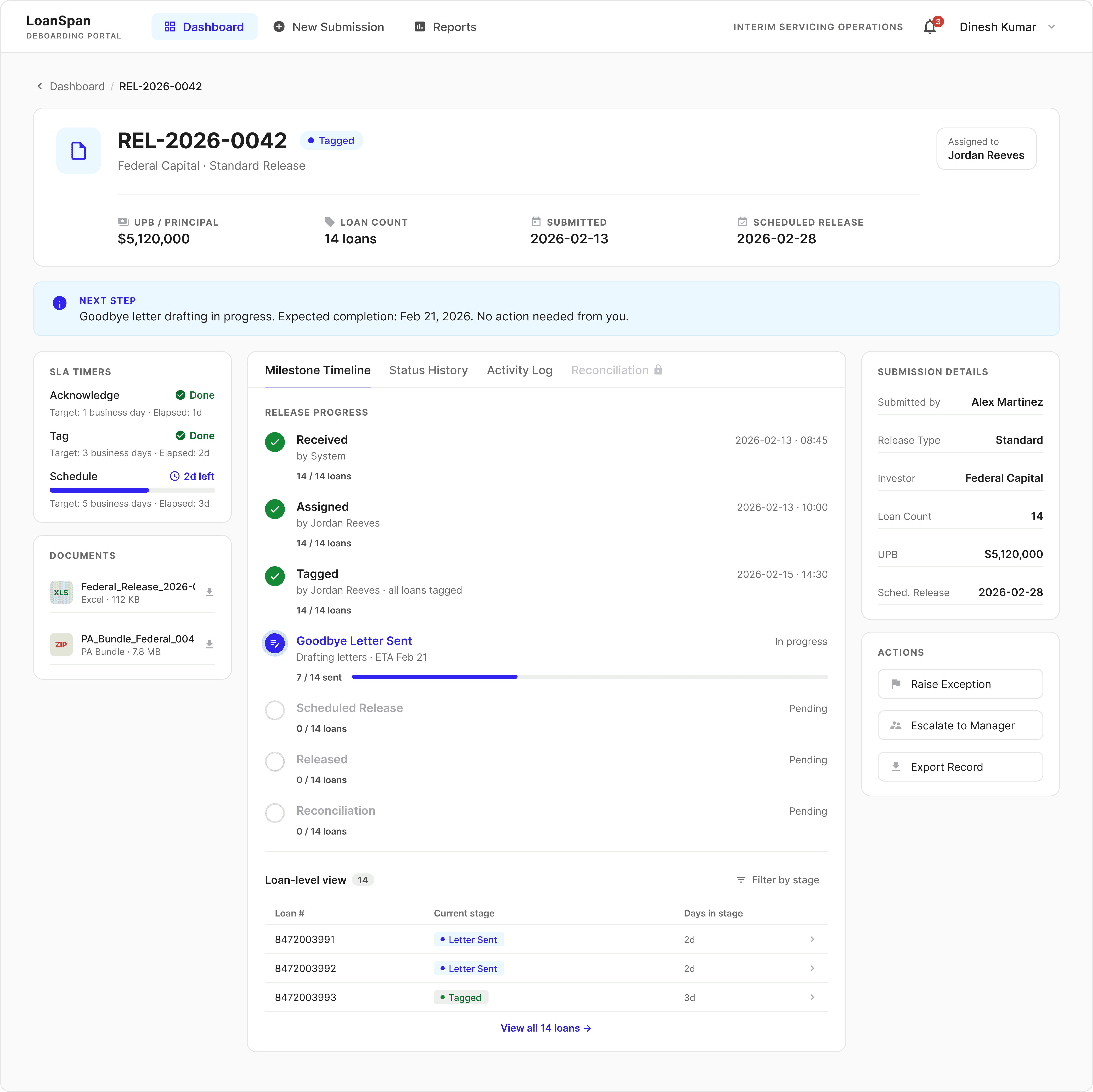Click the Scheduled Release calendar icon
This screenshot has height=1092, width=1093.
pyautogui.click(x=742, y=222)
